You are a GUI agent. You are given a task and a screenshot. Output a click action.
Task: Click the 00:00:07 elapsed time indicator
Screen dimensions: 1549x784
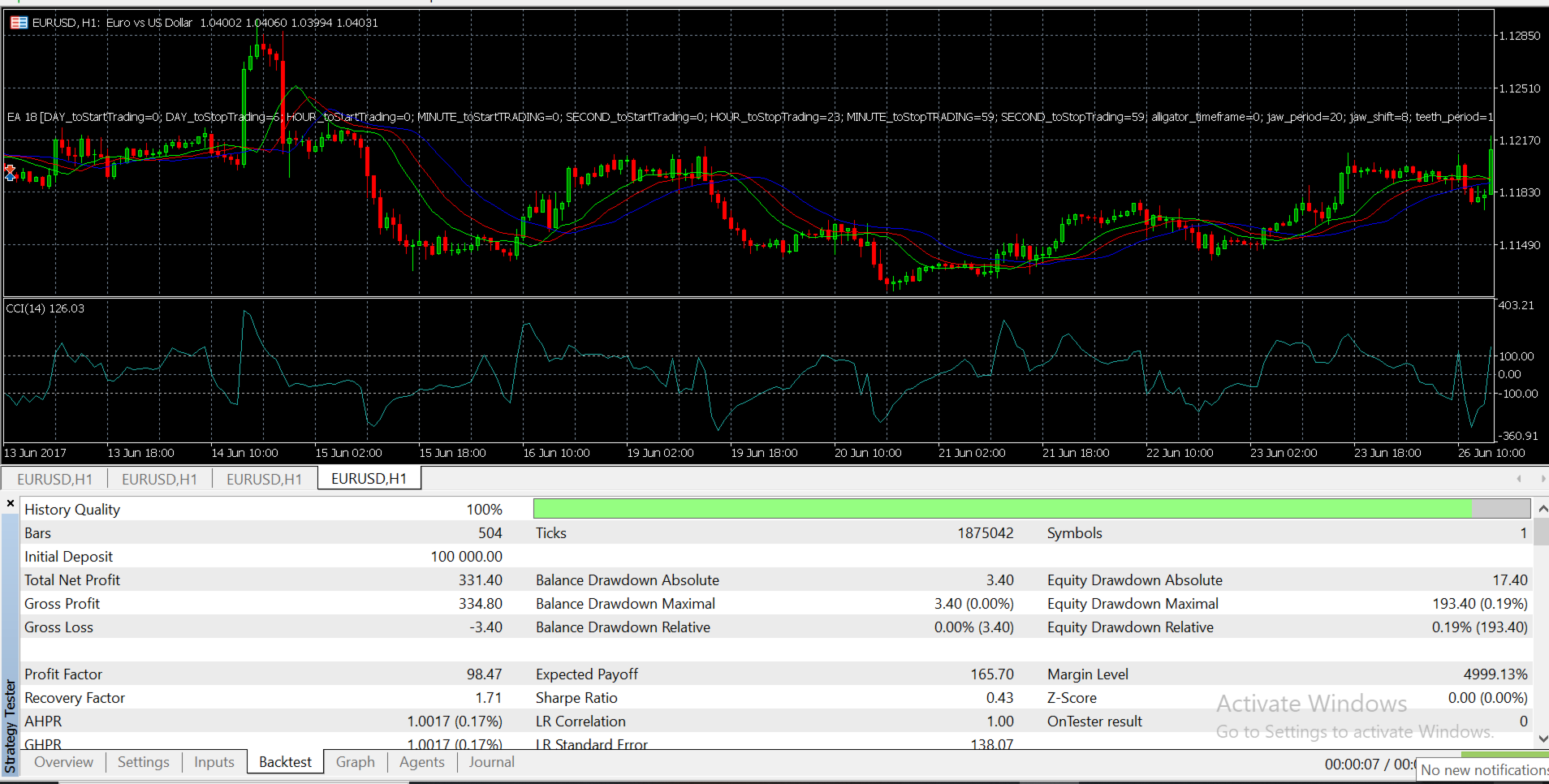[x=1352, y=764]
